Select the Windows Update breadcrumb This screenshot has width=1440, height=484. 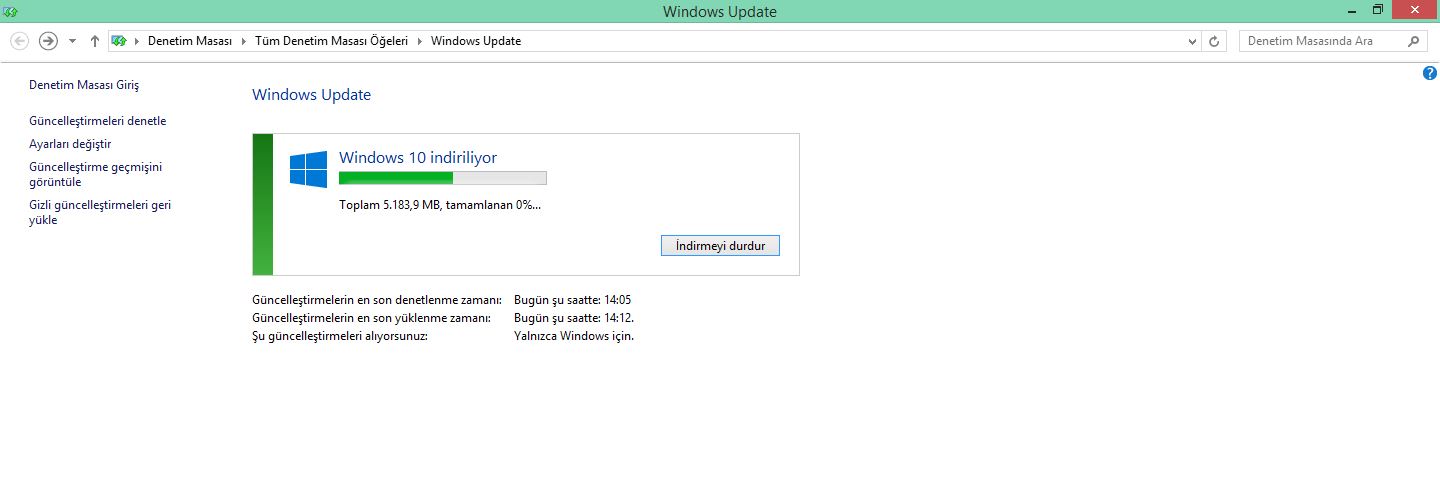point(476,41)
